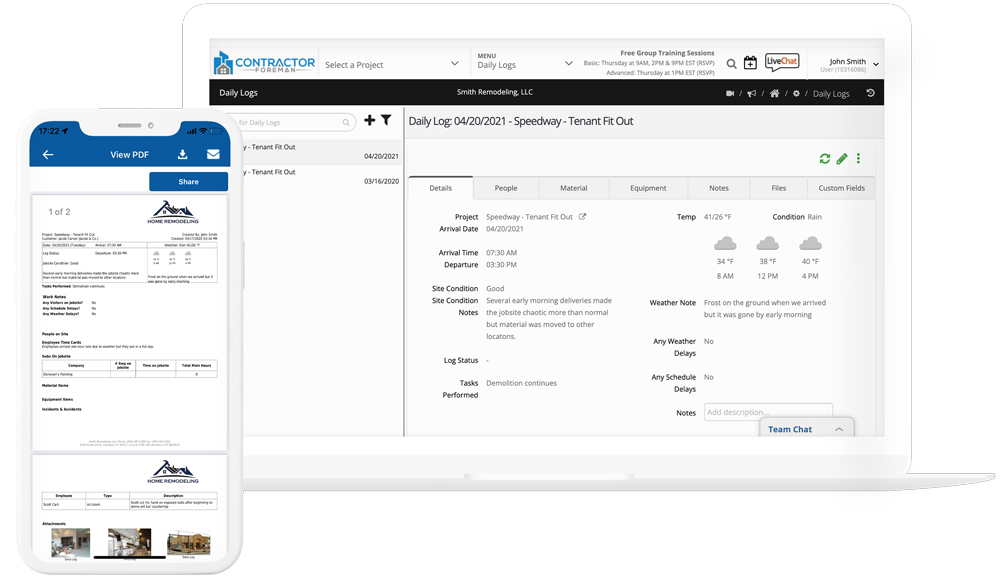Image resolution: width=1000 pixels, height=580 pixels.
Task: Click the home icon in the breadcrumb bar
Action: click(774, 93)
